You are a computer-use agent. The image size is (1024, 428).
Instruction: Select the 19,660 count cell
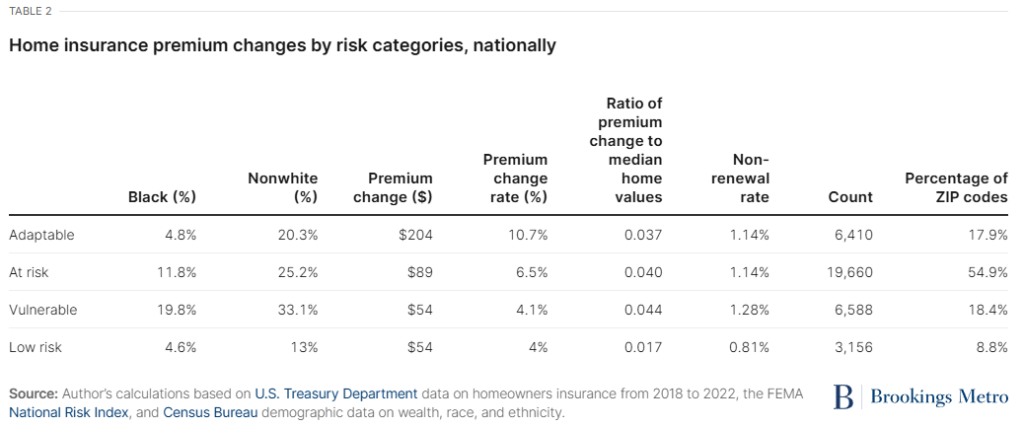pyautogui.click(x=850, y=272)
